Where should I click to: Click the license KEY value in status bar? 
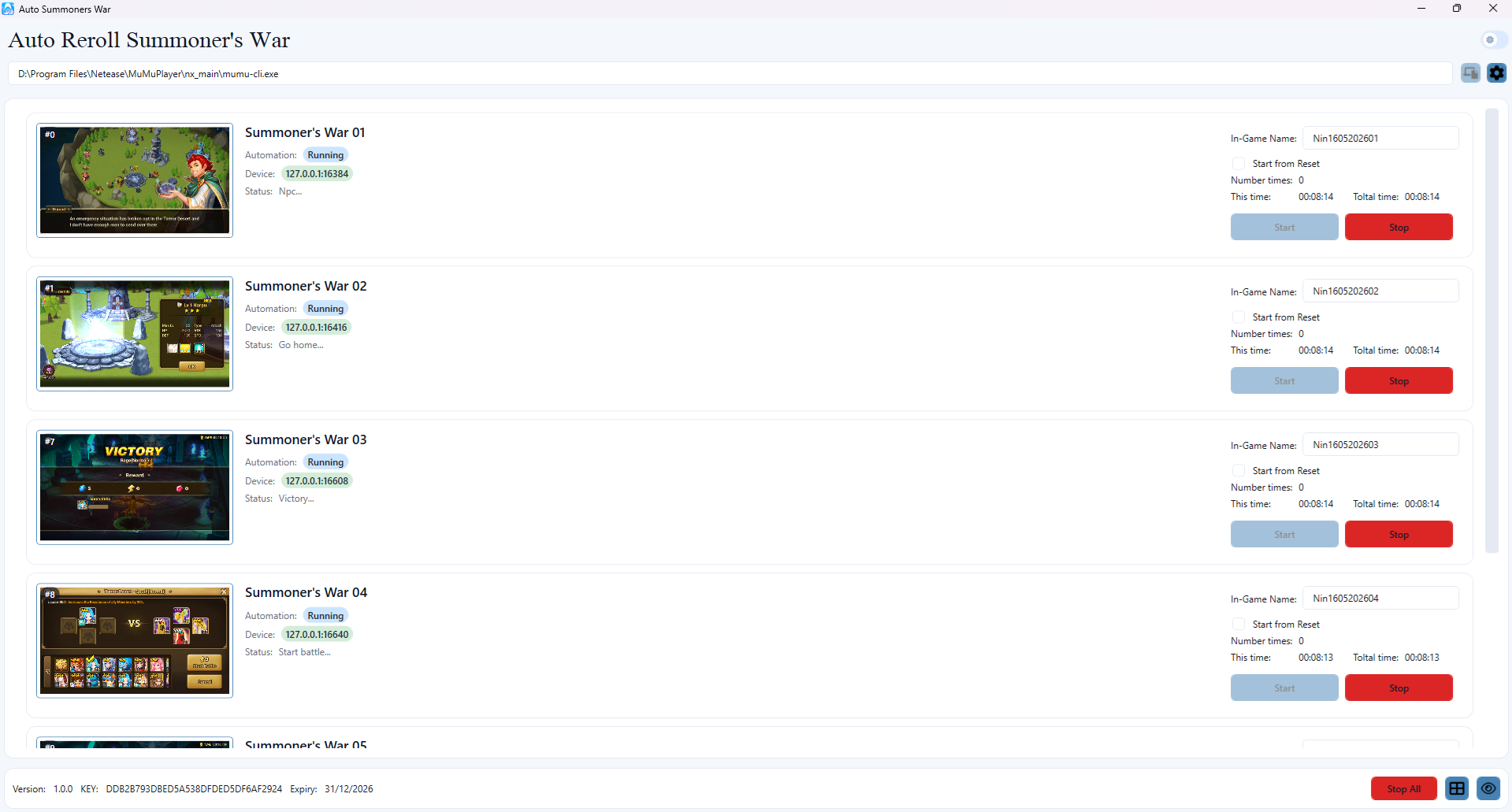(x=194, y=789)
